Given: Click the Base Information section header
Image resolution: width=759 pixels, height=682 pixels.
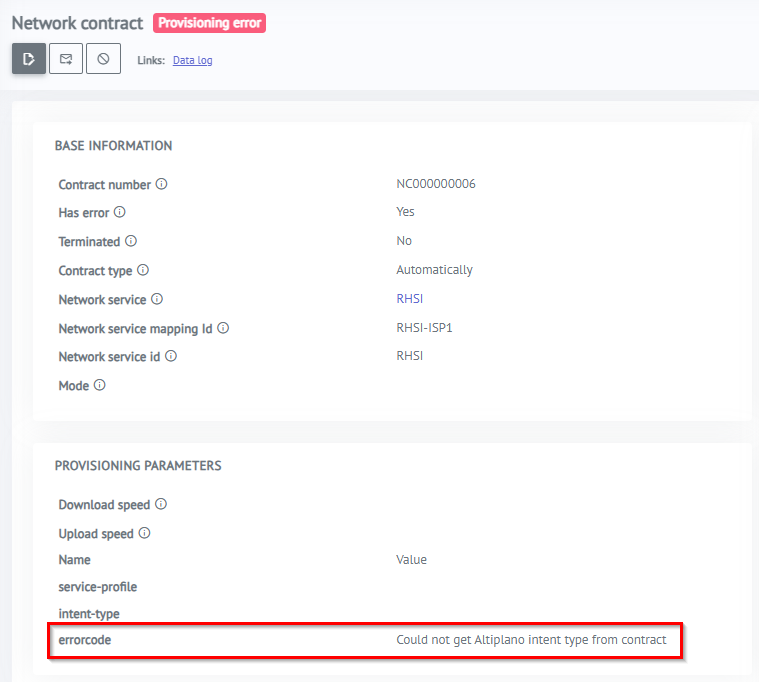Looking at the screenshot, I should click(113, 146).
